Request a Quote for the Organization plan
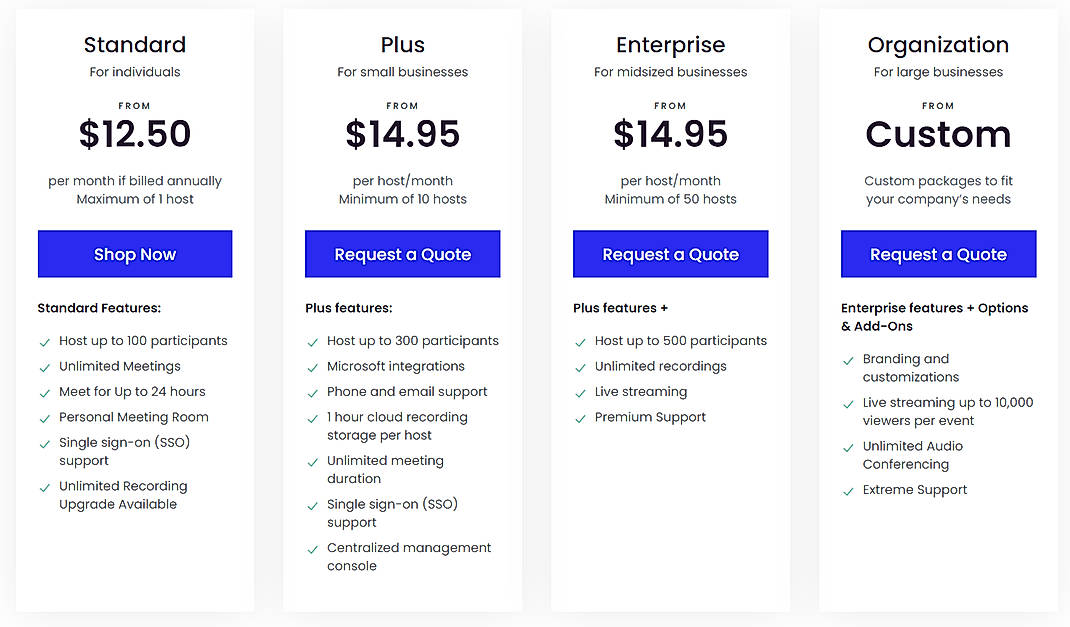The image size is (1070, 627). click(938, 254)
